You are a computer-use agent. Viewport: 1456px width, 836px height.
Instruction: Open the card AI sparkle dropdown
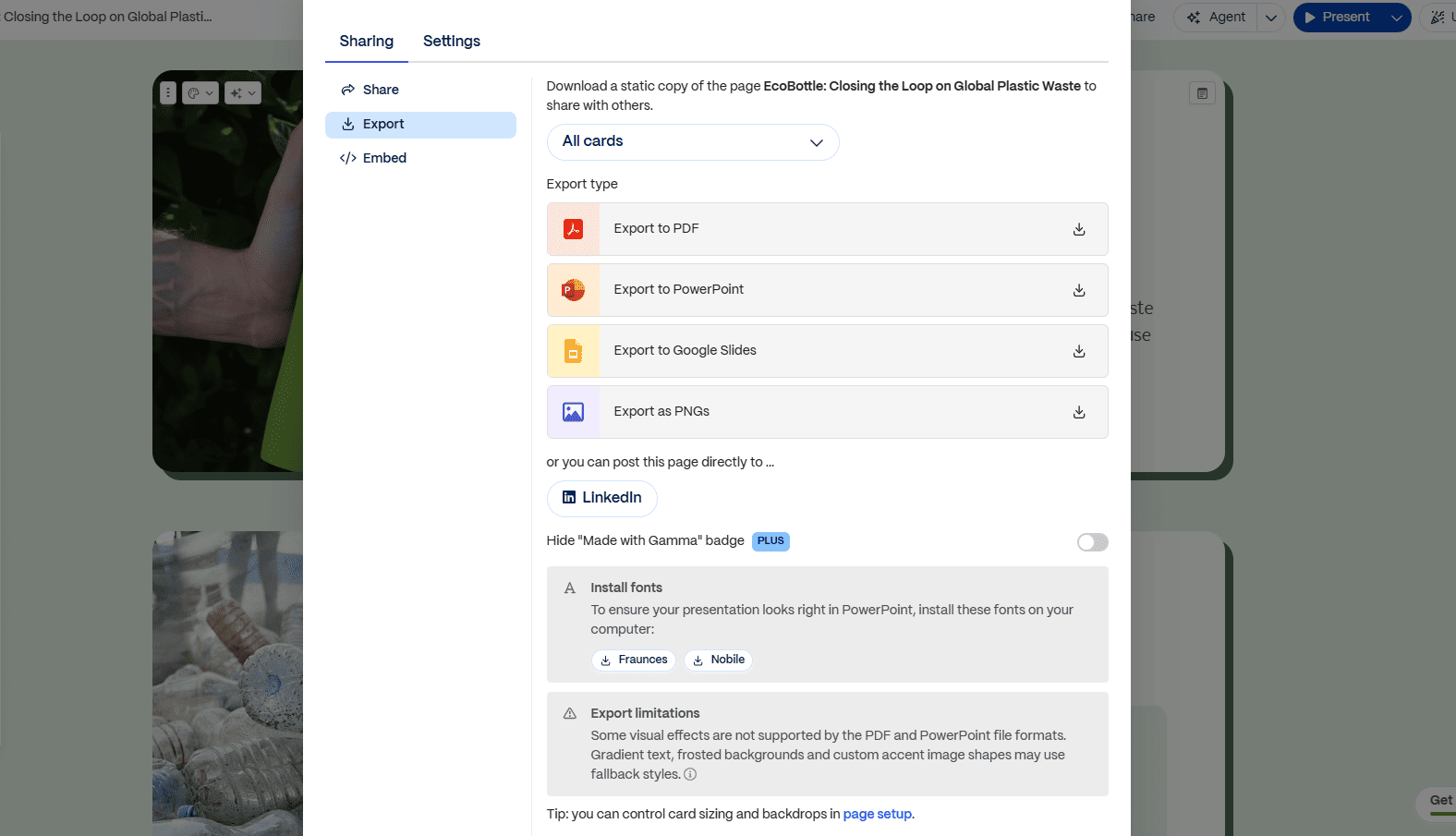tap(243, 92)
